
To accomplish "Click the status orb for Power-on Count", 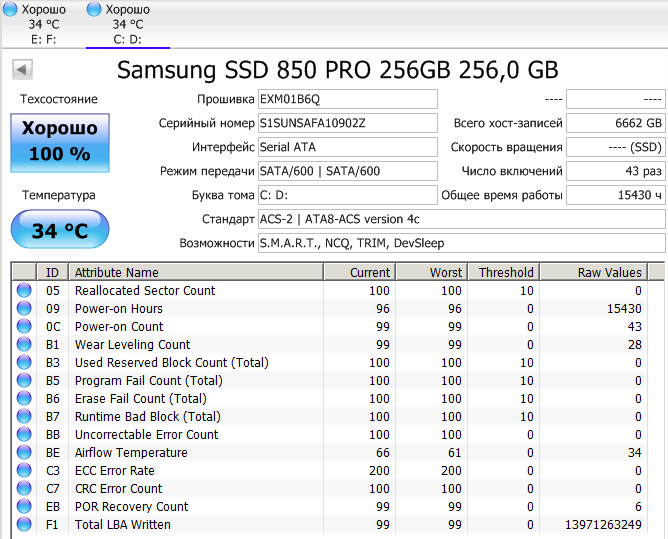I will (x=24, y=326).
